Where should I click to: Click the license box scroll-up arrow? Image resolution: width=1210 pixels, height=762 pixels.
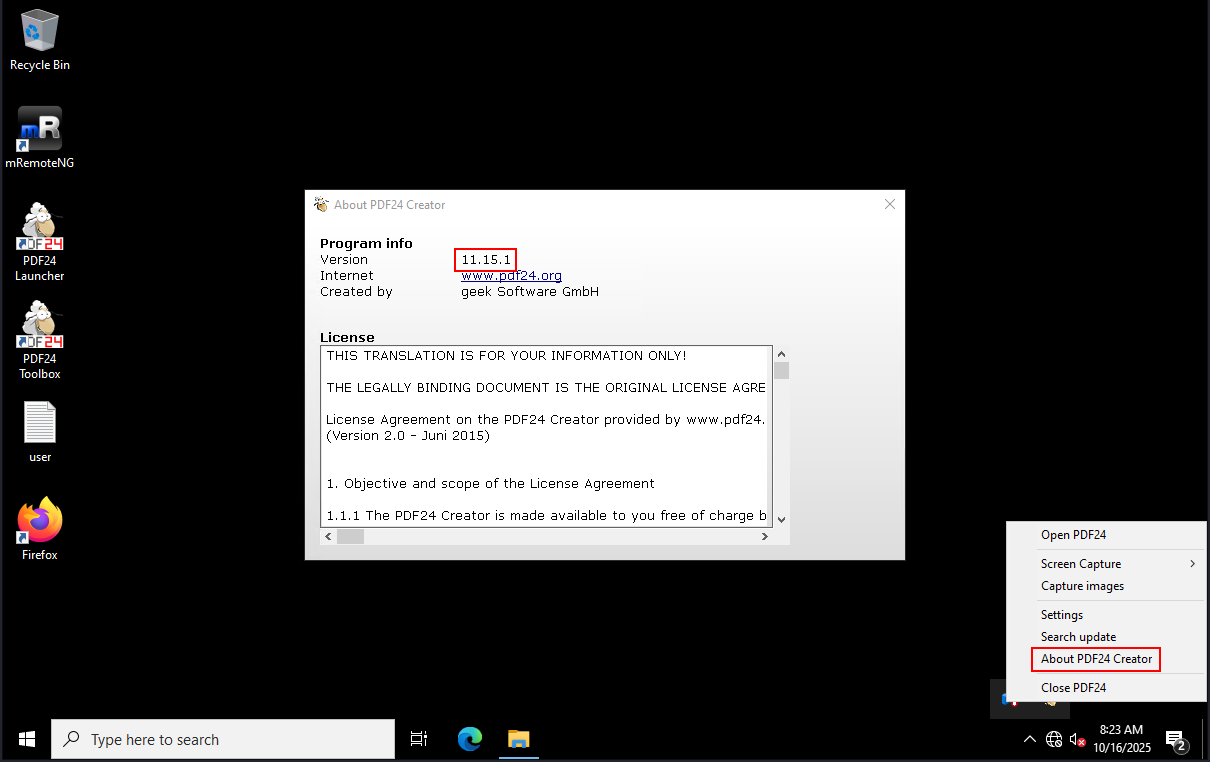point(781,354)
